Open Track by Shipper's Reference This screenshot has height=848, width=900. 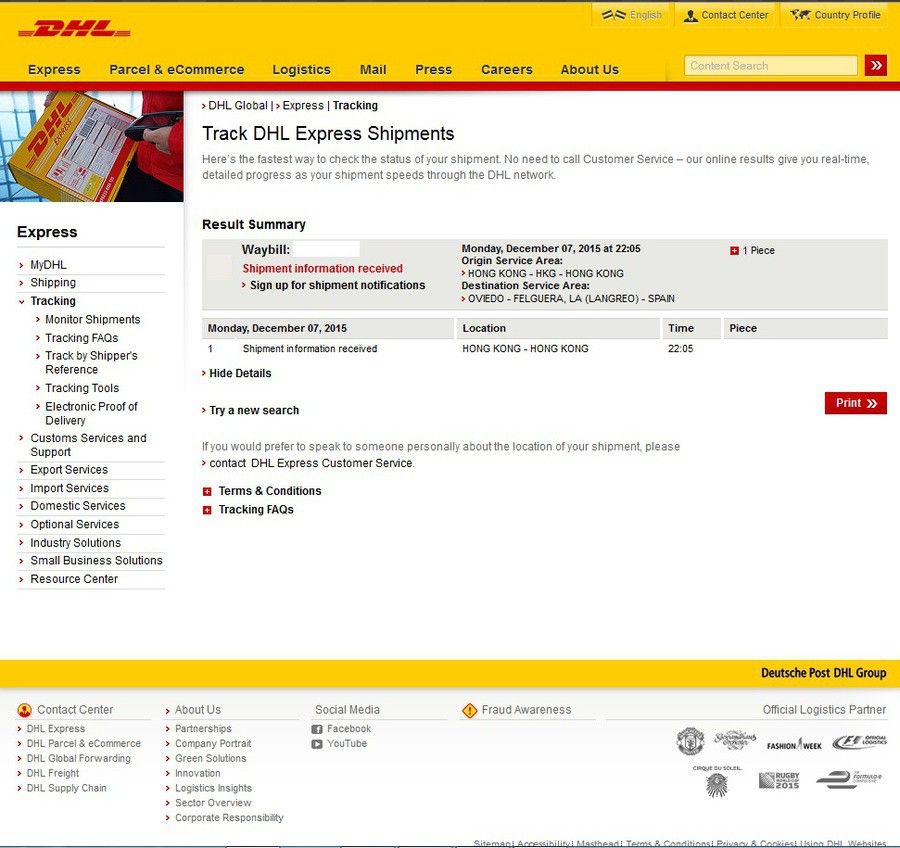point(91,363)
